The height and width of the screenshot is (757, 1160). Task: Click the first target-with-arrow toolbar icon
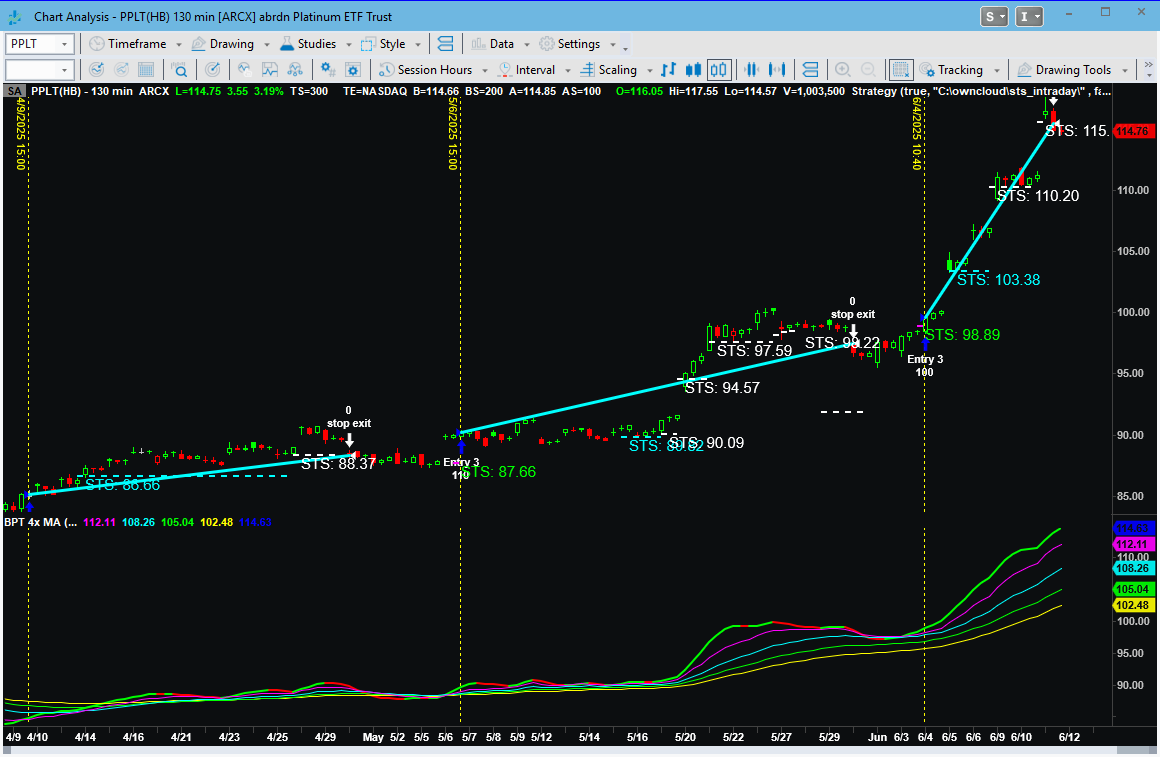97,70
